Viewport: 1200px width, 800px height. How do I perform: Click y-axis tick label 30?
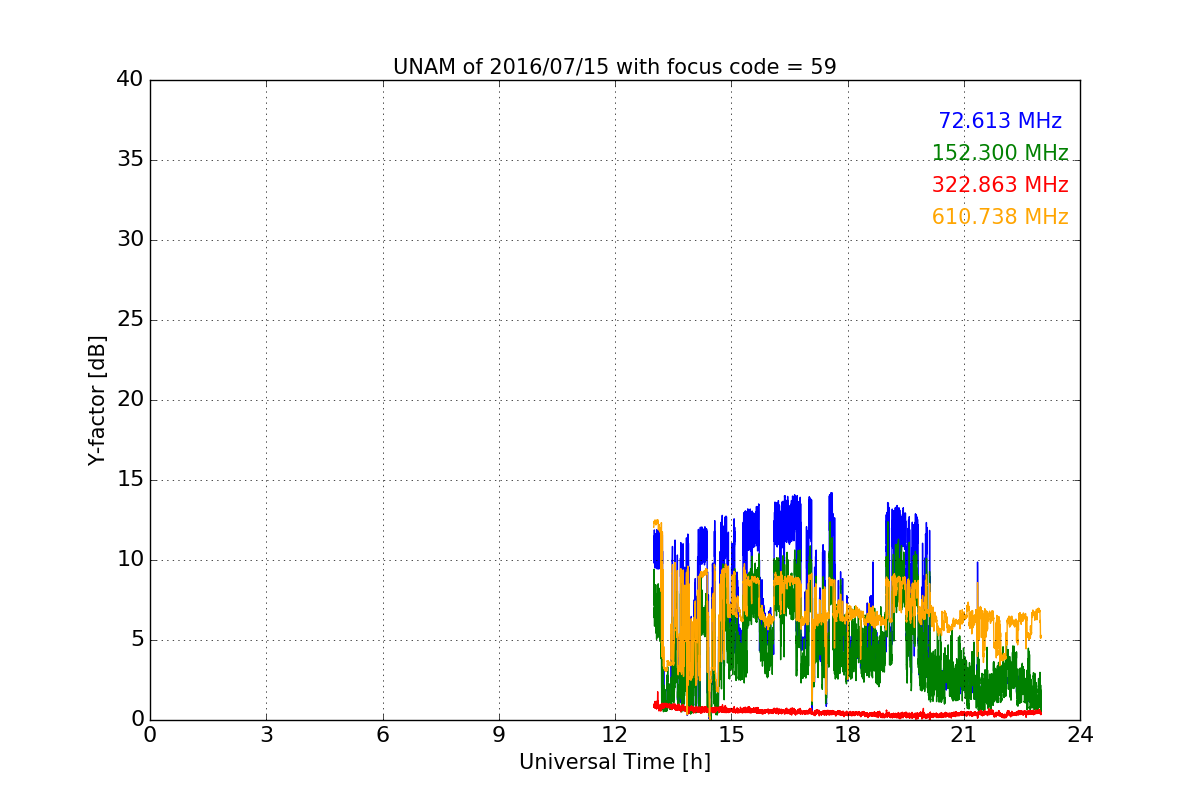click(x=130, y=240)
